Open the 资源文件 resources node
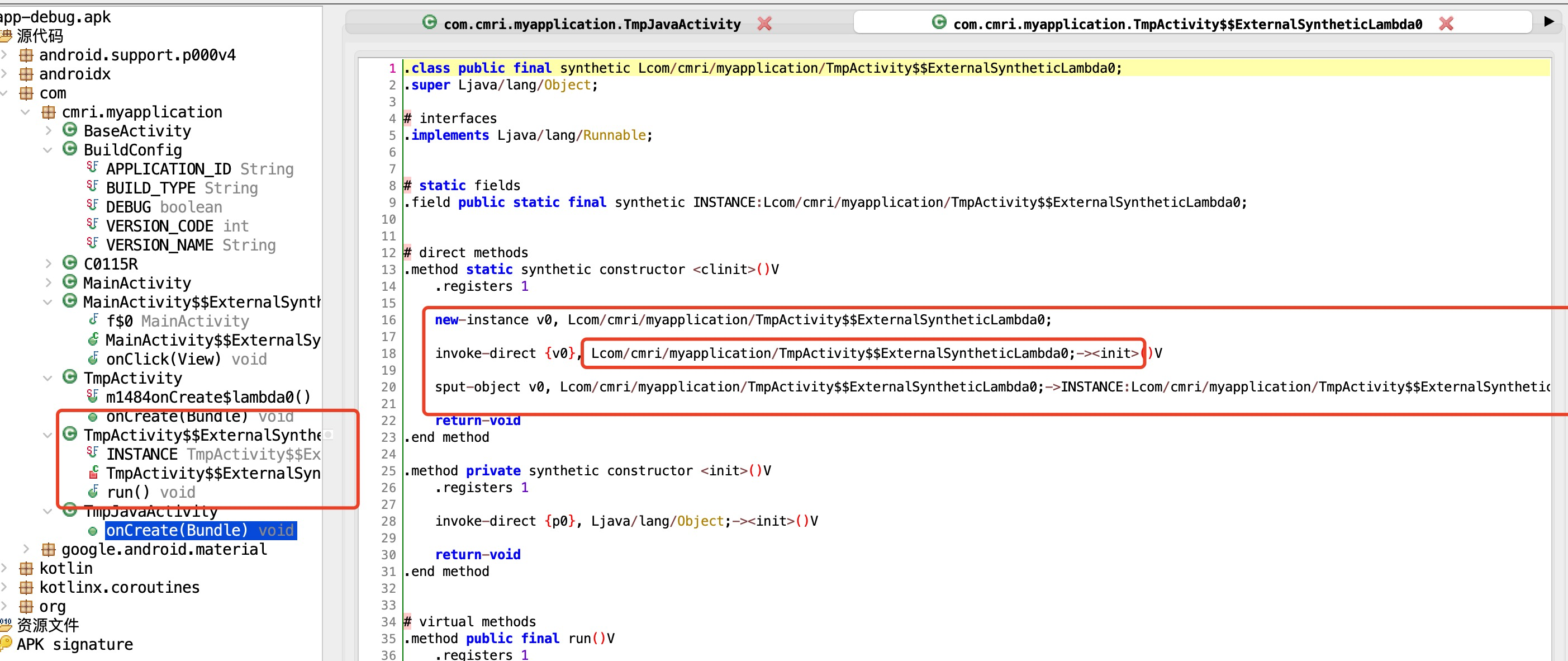The image size is (1568, 661). [x=48, y=625]
